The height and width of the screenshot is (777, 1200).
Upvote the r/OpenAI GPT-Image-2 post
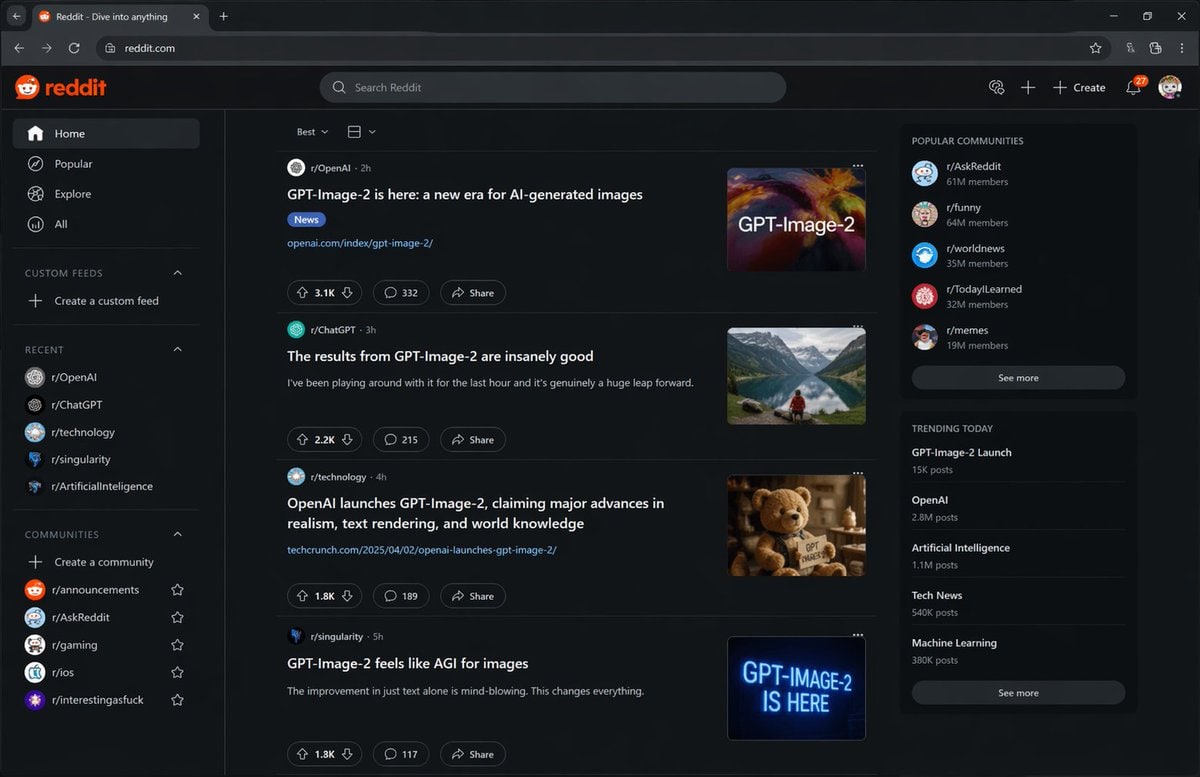pyautogui.click(x=301, y=293)
